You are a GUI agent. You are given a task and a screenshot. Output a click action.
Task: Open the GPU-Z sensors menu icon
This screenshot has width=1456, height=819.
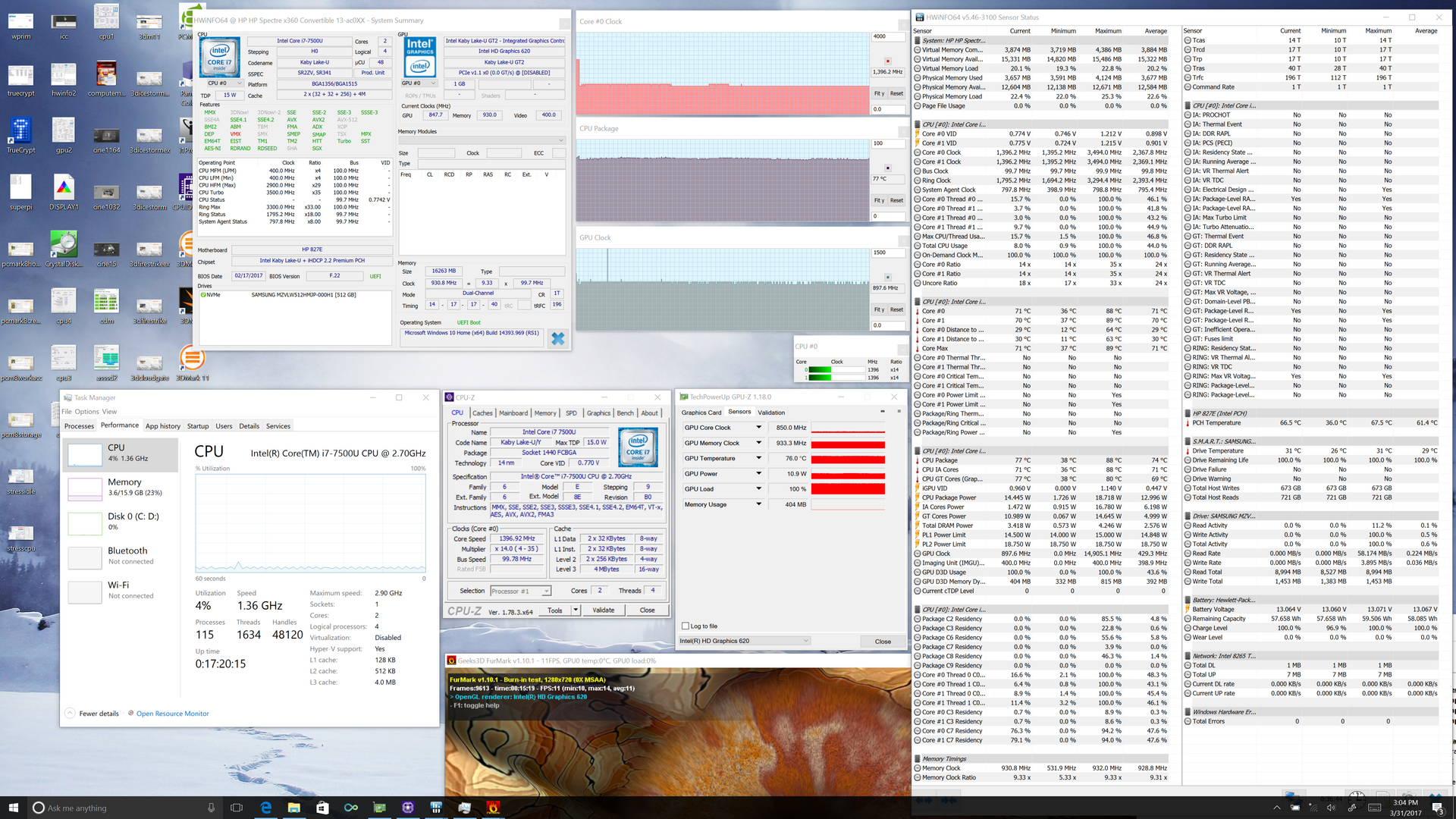899,412
